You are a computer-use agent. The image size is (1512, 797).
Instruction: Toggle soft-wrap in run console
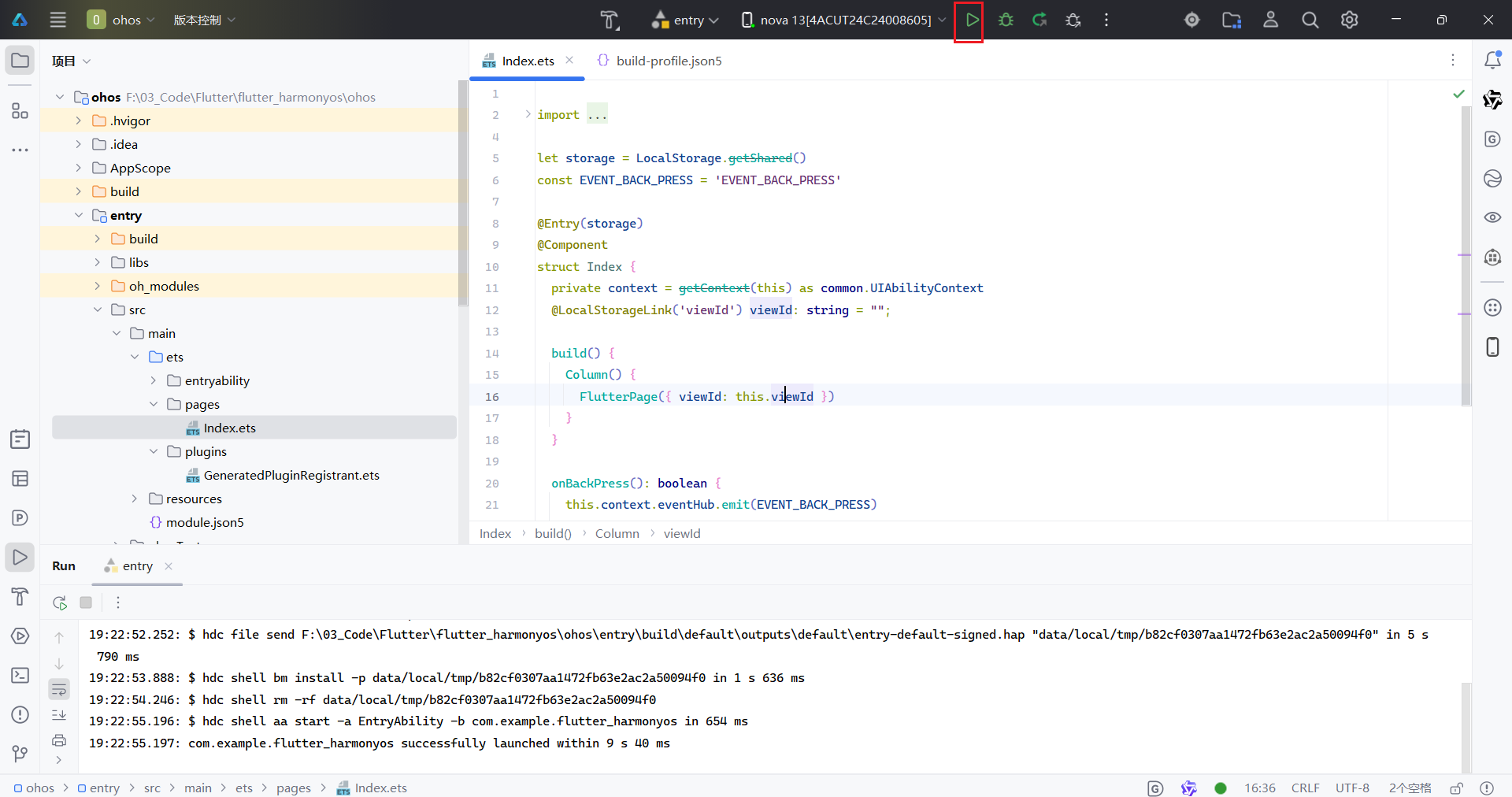click(x=59, y=690)
